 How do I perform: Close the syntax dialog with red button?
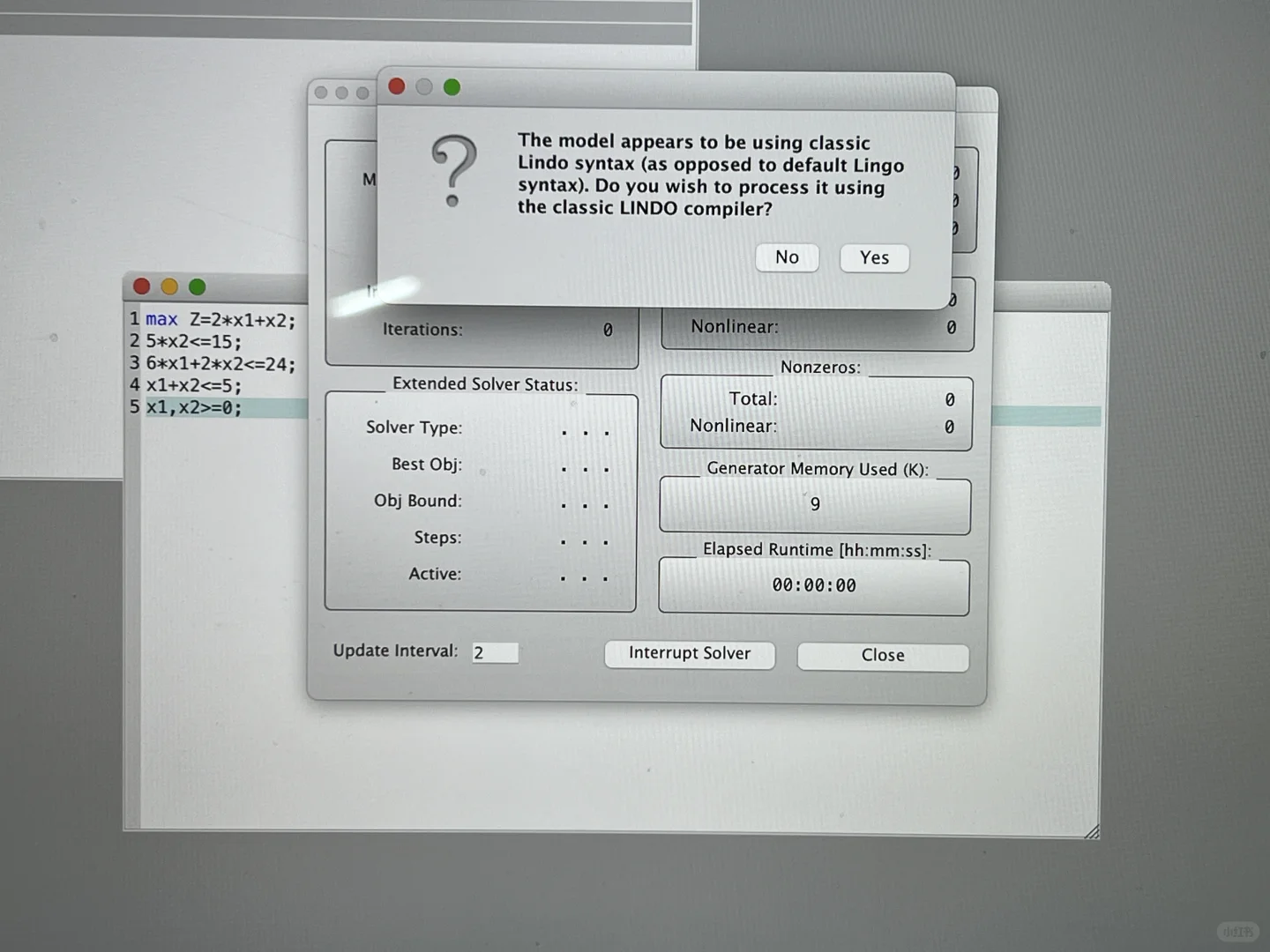pos(397,86)
